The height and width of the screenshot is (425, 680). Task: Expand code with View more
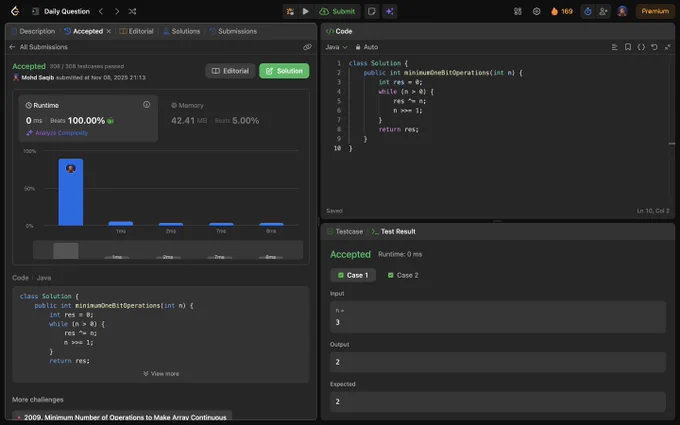(162, 373)
